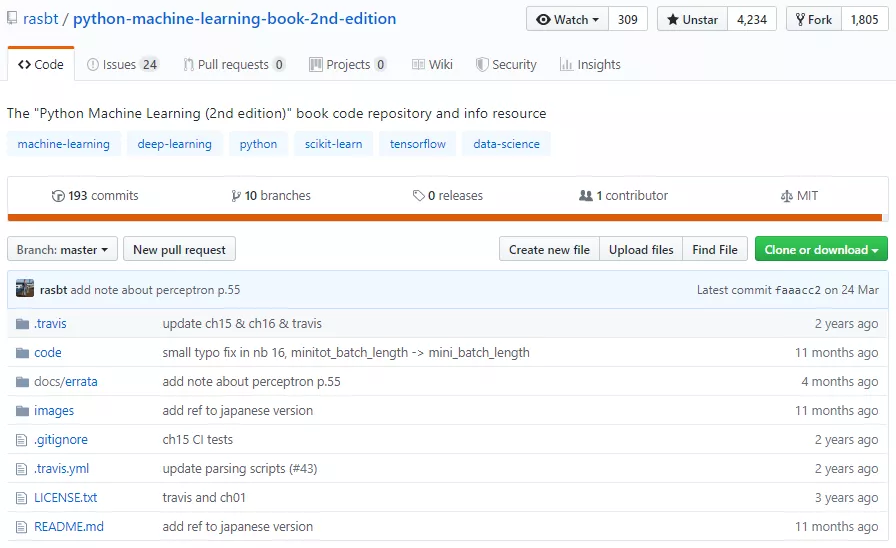Open the Clone or download dropdown
The image size is (896, 548).
point(821,249)
